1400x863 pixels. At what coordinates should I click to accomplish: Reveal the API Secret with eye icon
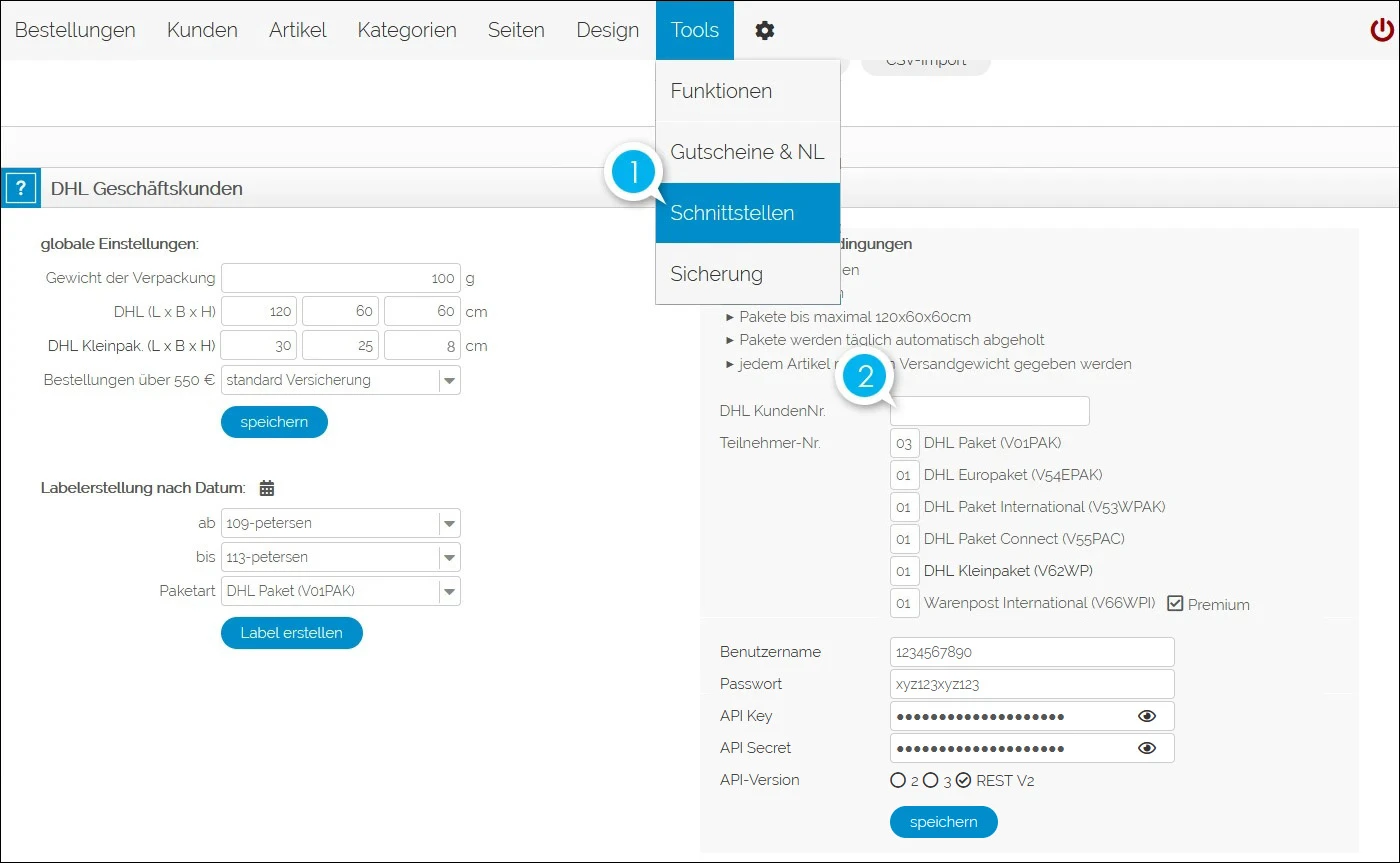pos(1147,748)
